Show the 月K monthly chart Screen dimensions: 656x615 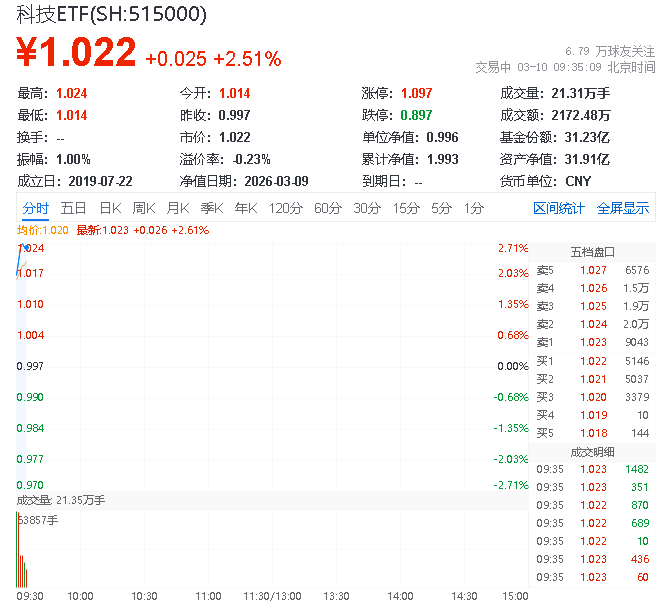(178, 208)
